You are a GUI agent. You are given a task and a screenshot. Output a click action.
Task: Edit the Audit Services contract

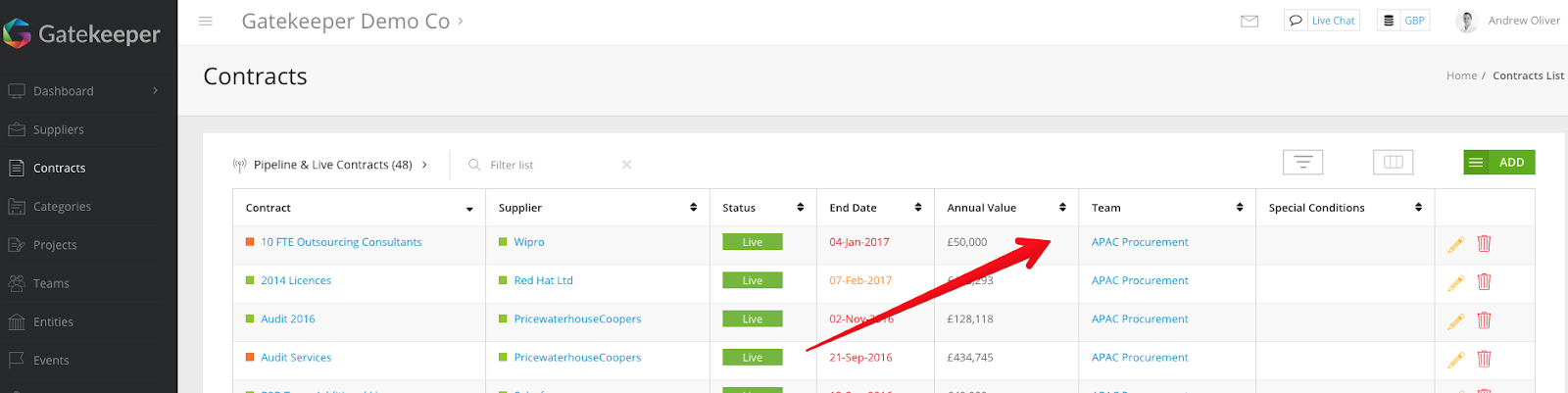[x=1456, y=360]
